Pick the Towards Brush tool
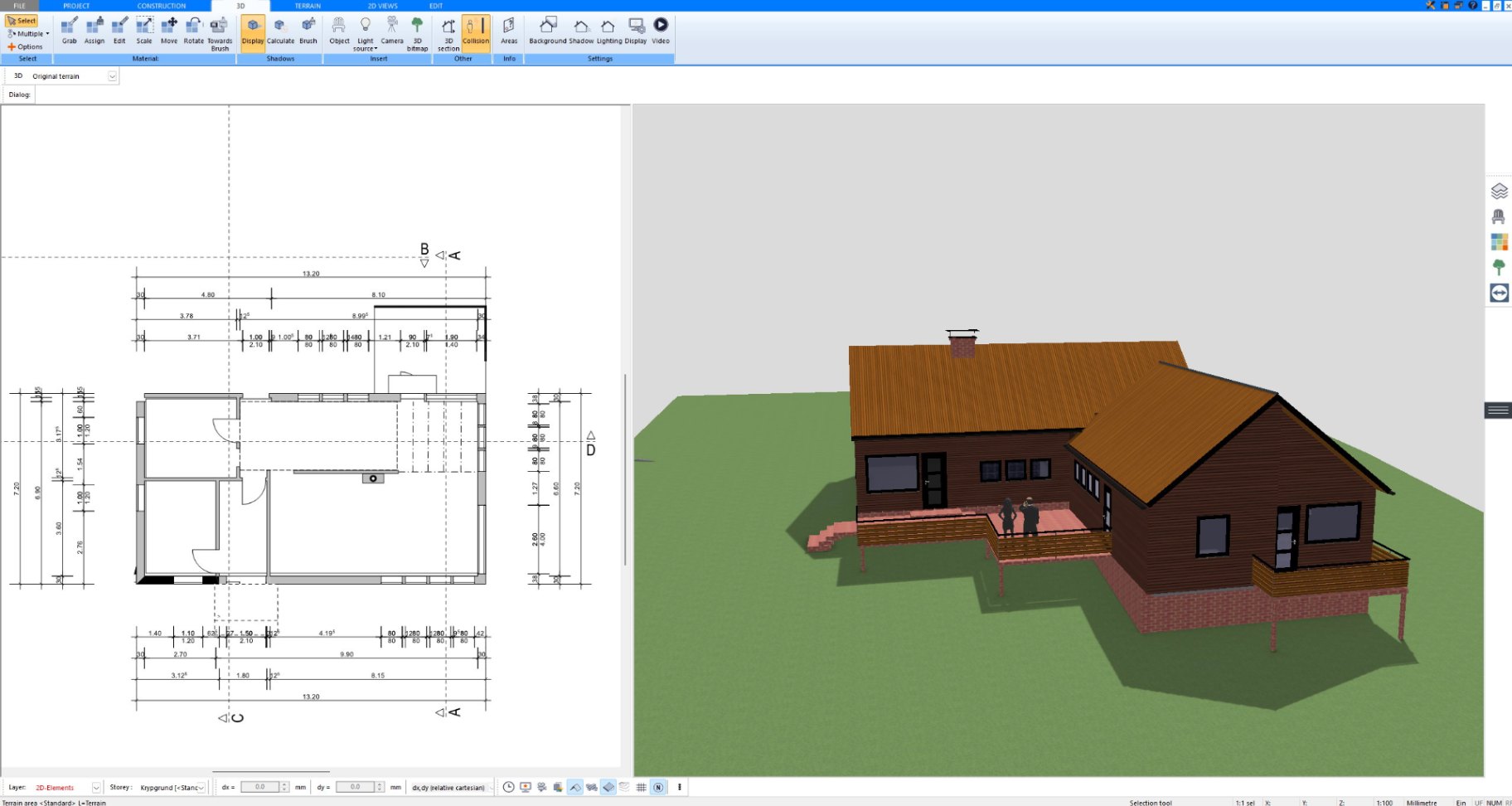The width and height of the screenshot is (1512, 806). pos(220,34)
